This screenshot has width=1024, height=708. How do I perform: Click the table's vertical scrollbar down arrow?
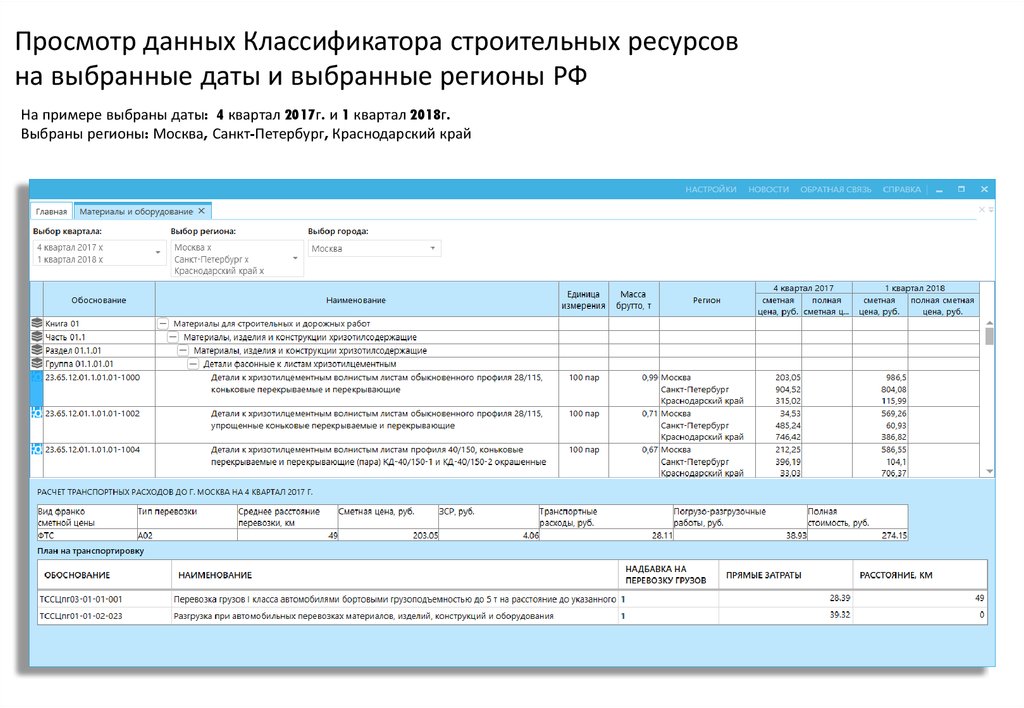pyautogui.click(x=990, y=471)
